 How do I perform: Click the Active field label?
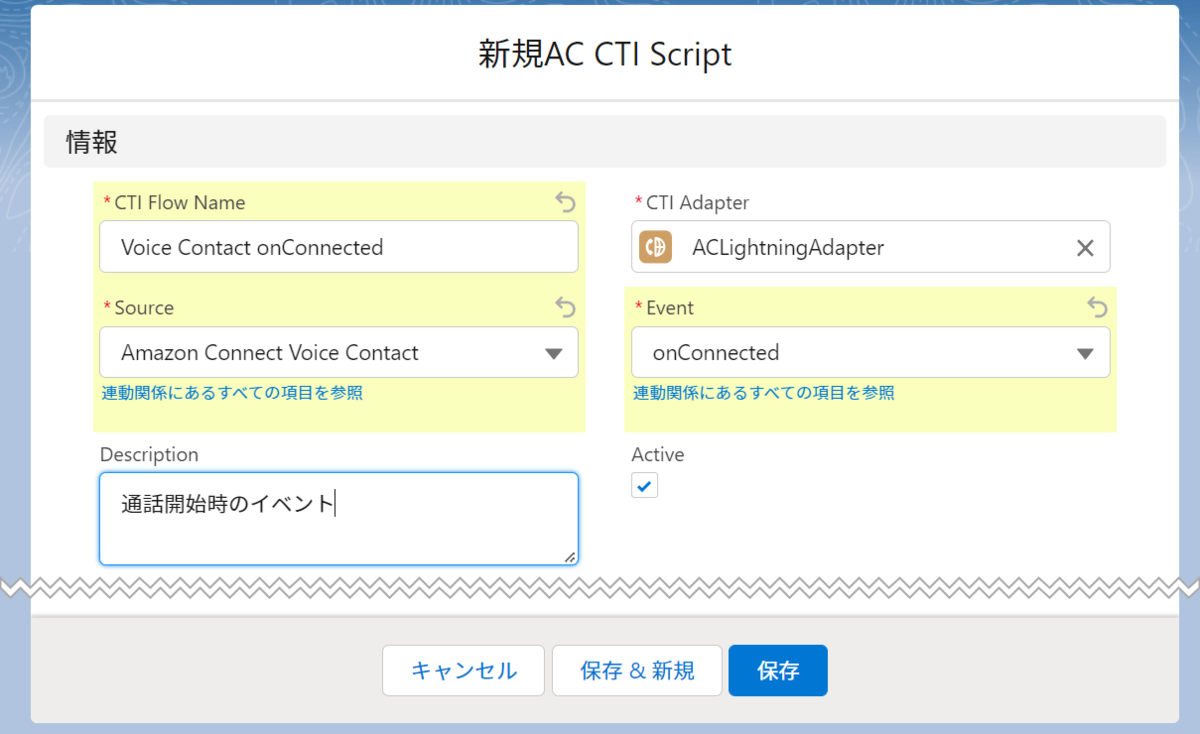pyautogui.click(x=658, y=455)
